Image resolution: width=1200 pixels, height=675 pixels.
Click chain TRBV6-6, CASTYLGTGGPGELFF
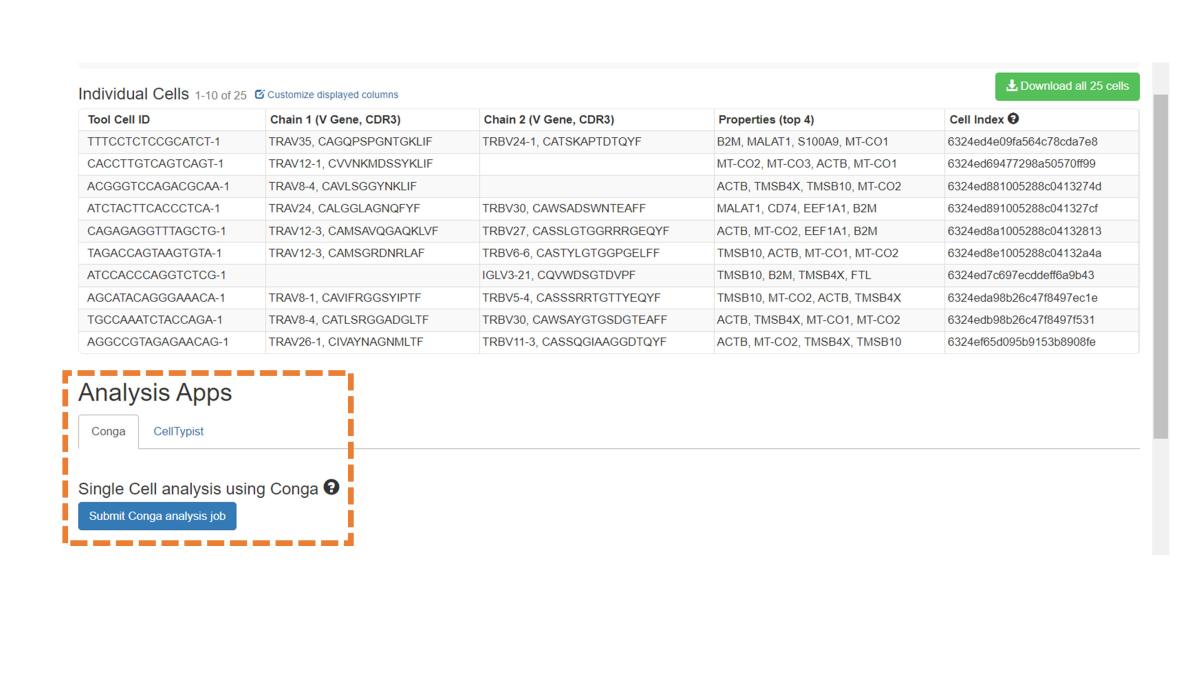point(570,253)
